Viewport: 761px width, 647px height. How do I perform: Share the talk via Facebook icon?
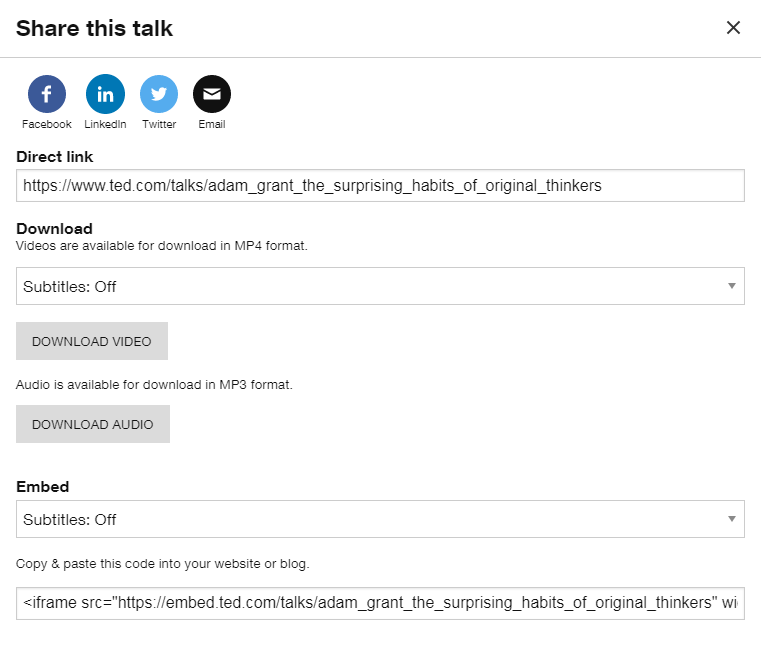pyautogui.click(x=47, y=94)
